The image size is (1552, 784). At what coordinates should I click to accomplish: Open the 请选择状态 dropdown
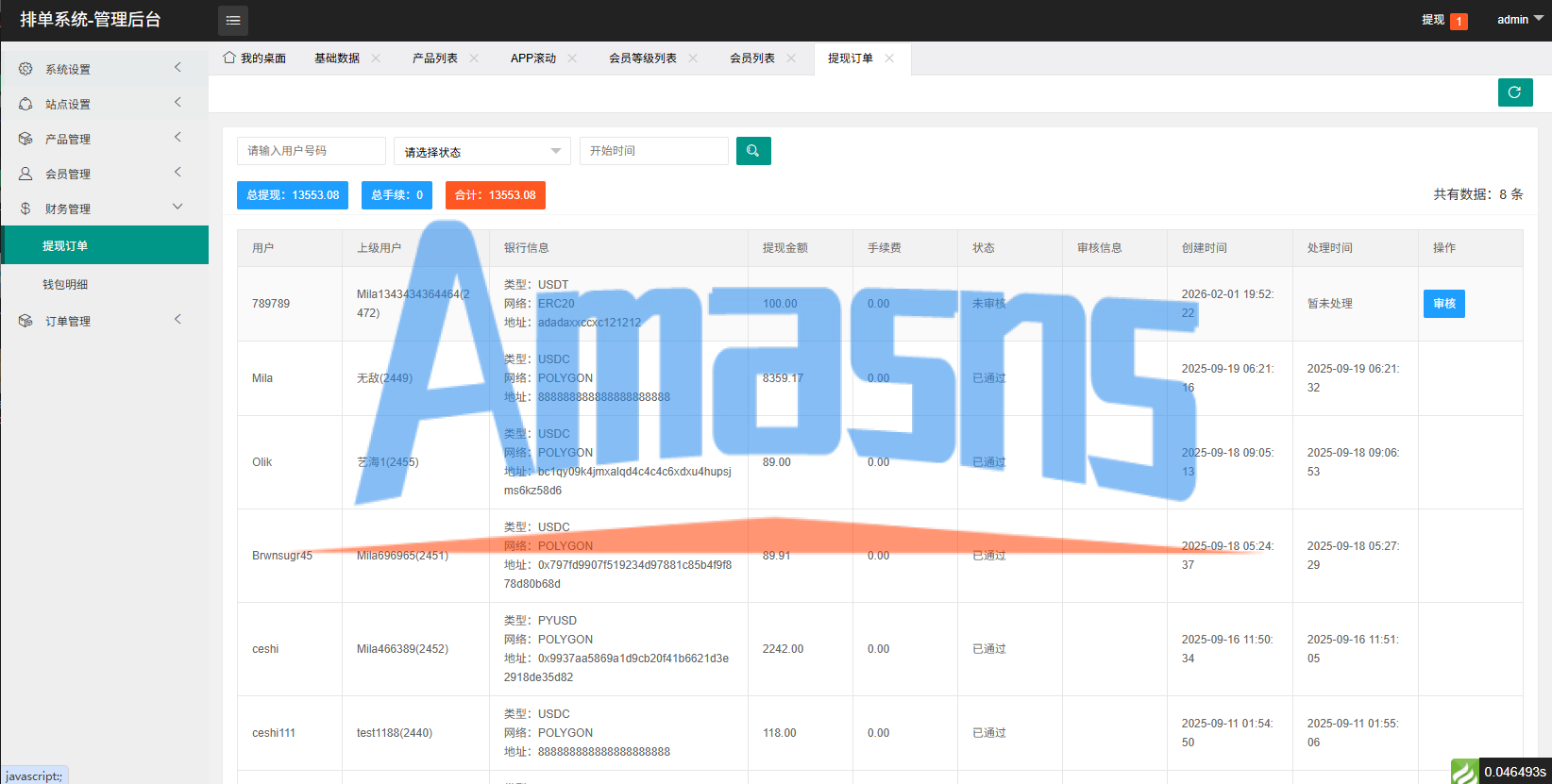point(482,151)
